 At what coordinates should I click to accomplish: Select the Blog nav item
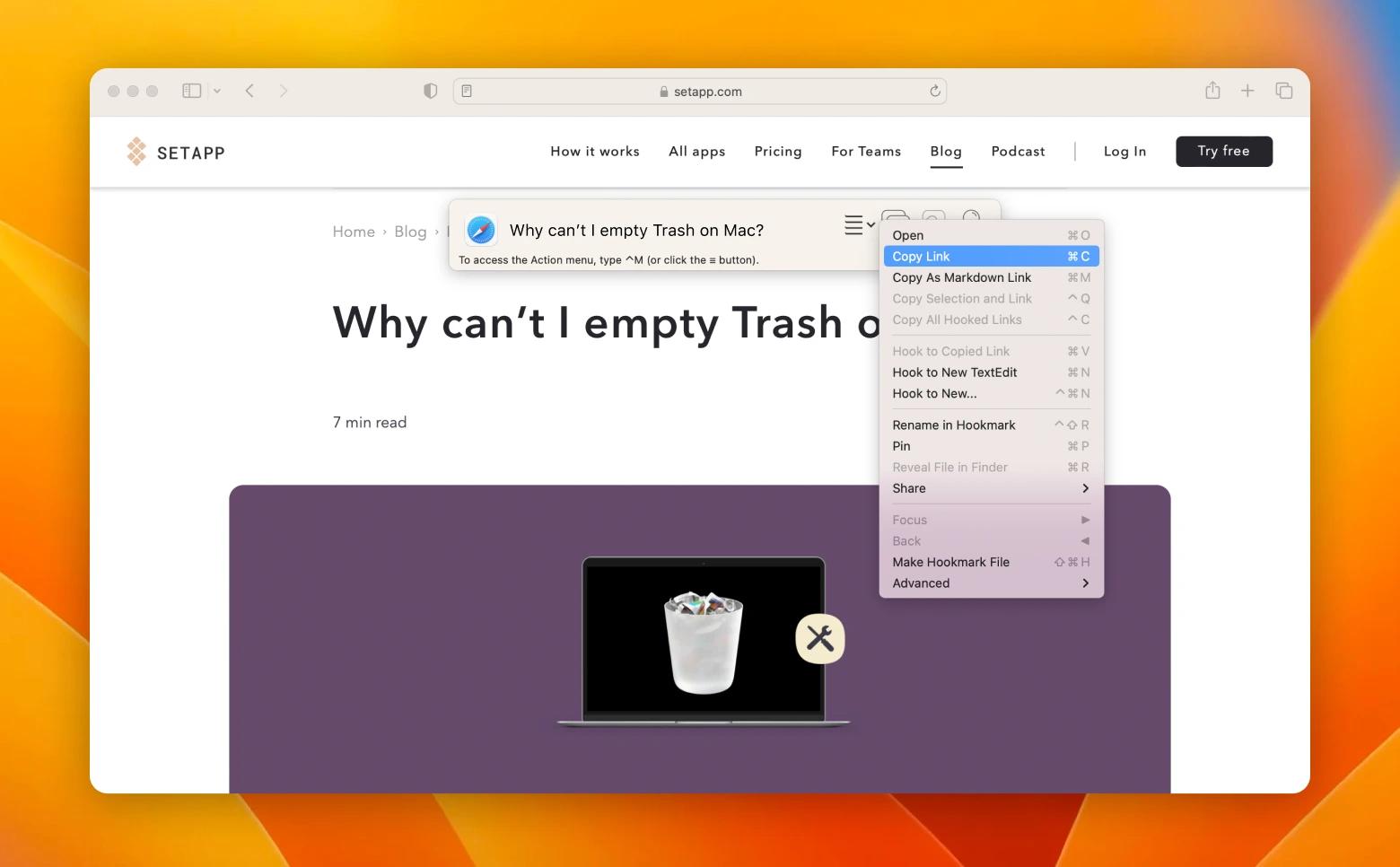(946, 151)
